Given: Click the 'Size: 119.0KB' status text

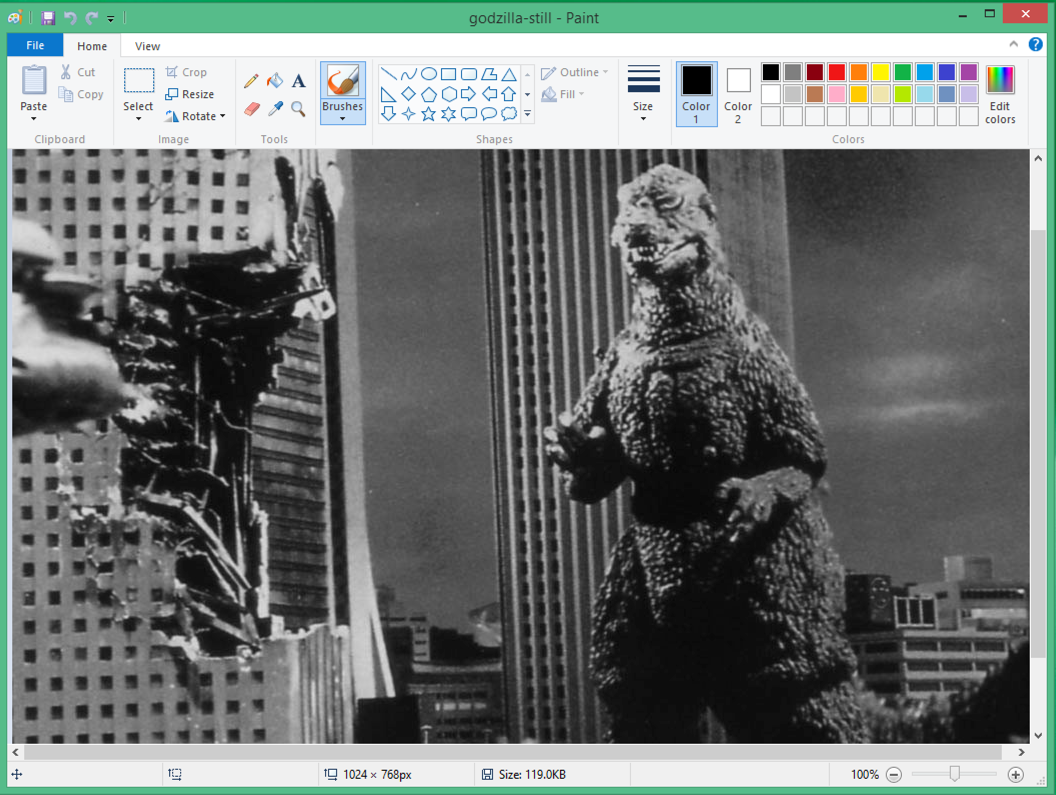Looking at the screenshot, I should click(532, 775).
